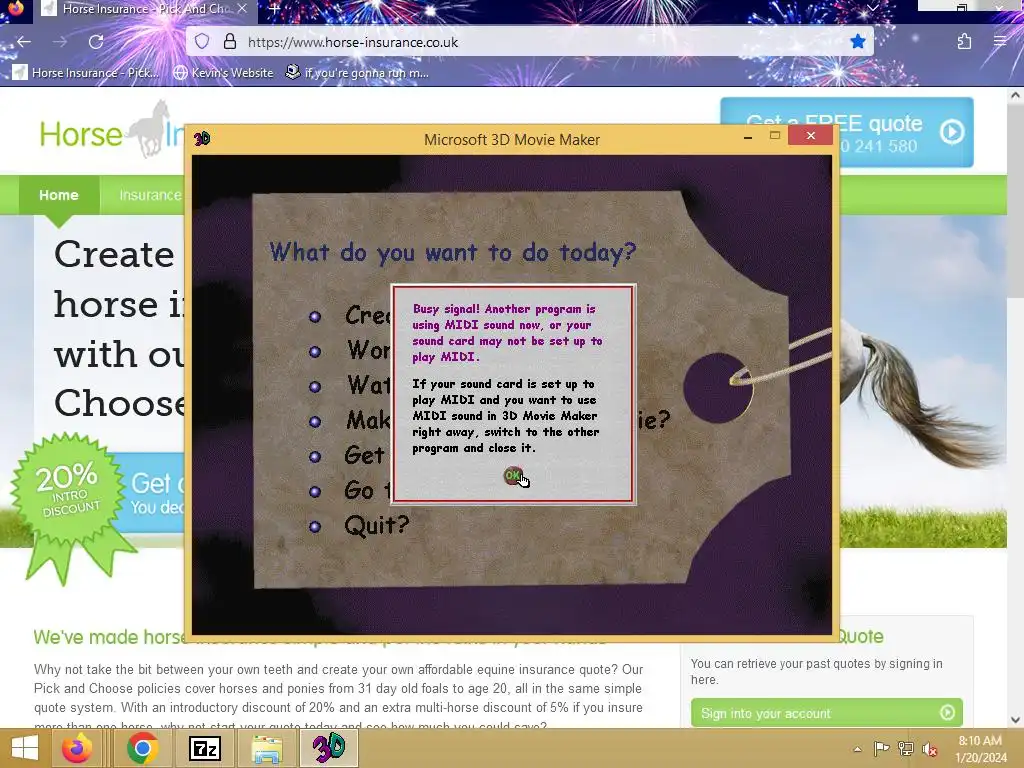
Task: Open Google Chrome from the taskbar
Action: pyautogui.click(x=142, y=748)
